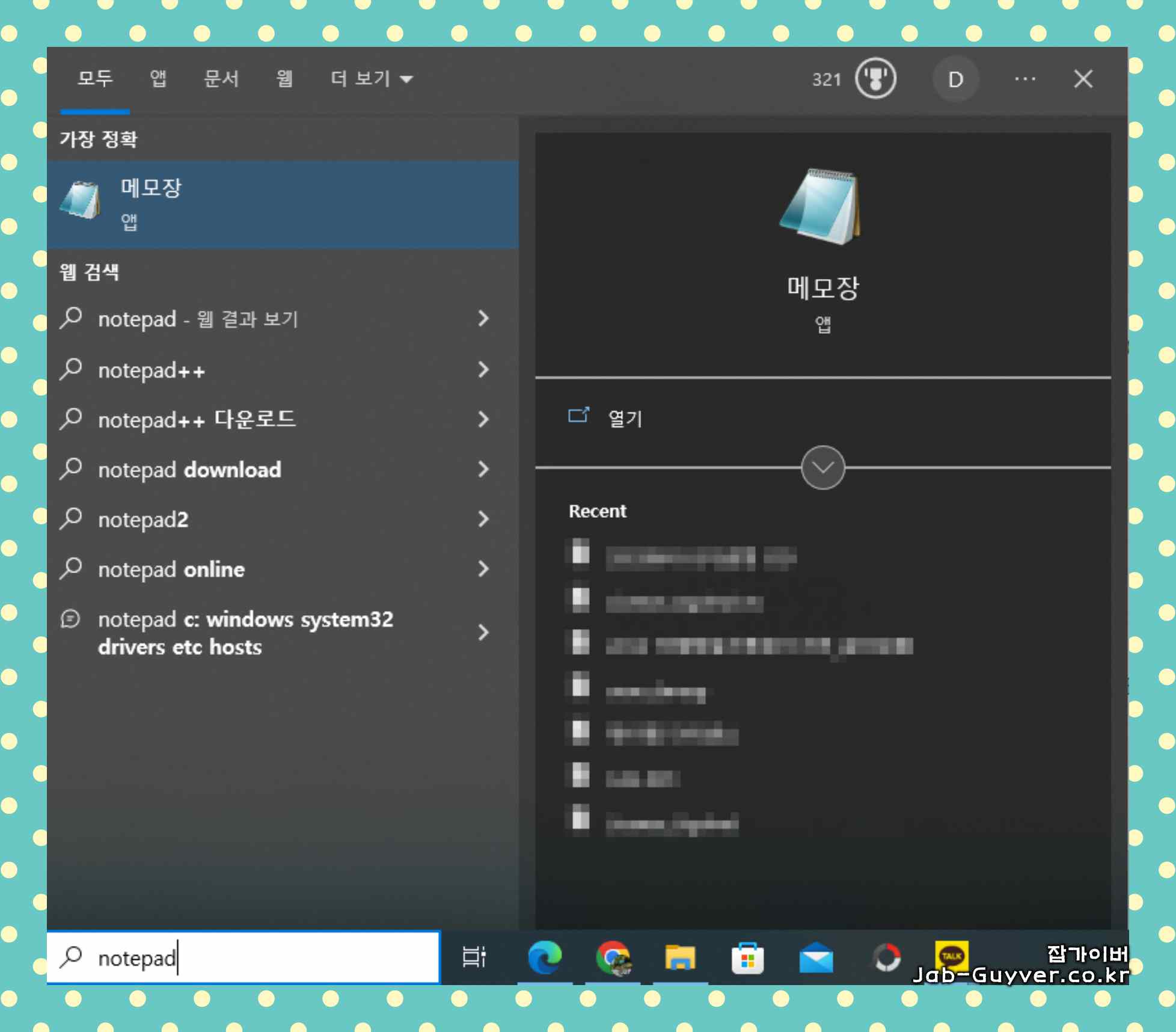Expand the notepad online result arrow
This screenshot has height=1032, width=1176.
click(483, 569)
